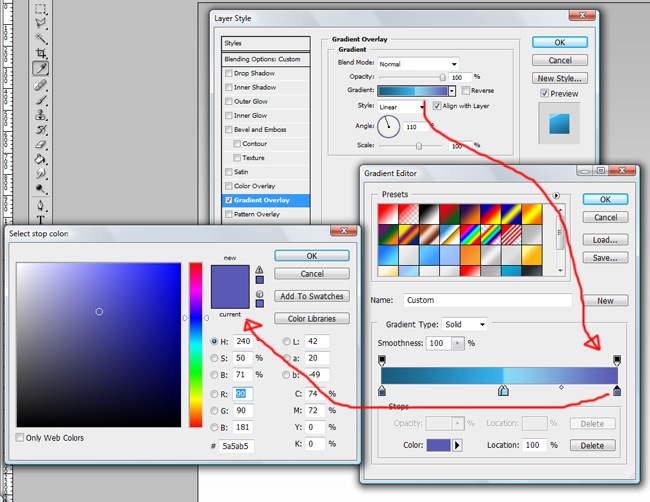Image resolution: width=650 pixels, height=502 pixels.
Task: Select the Crop tool
Action: 41,52
